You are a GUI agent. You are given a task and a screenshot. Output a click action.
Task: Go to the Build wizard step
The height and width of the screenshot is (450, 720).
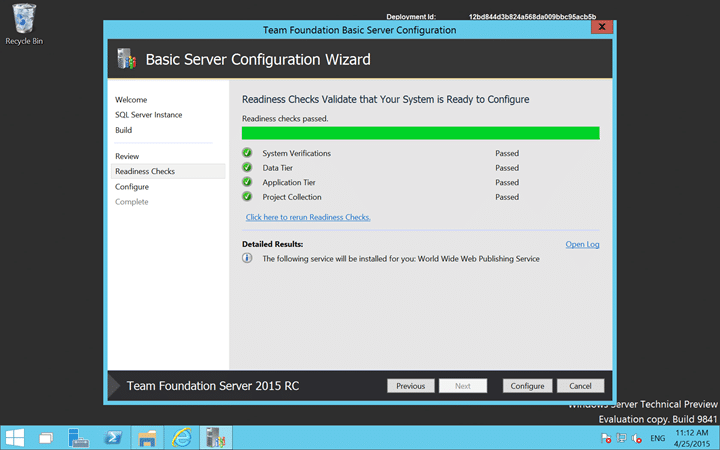[x=124, y=130]
